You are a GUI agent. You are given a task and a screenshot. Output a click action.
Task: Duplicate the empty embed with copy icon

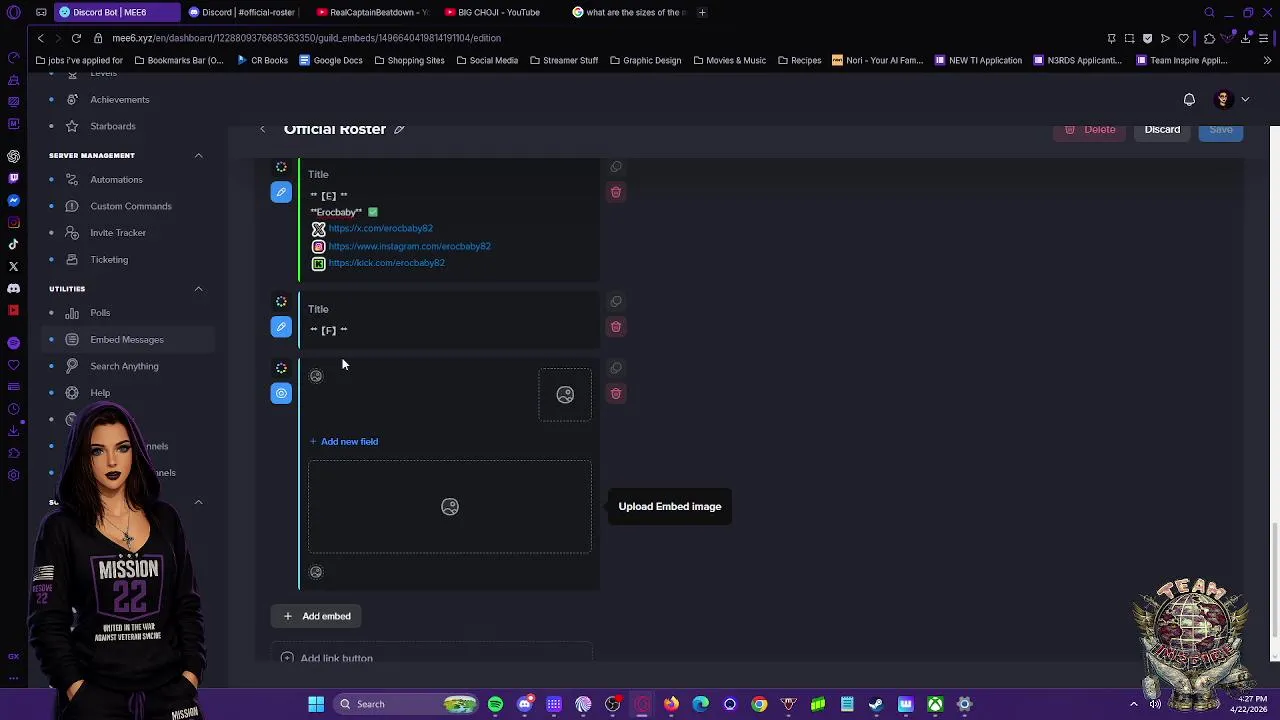[616, 368]
